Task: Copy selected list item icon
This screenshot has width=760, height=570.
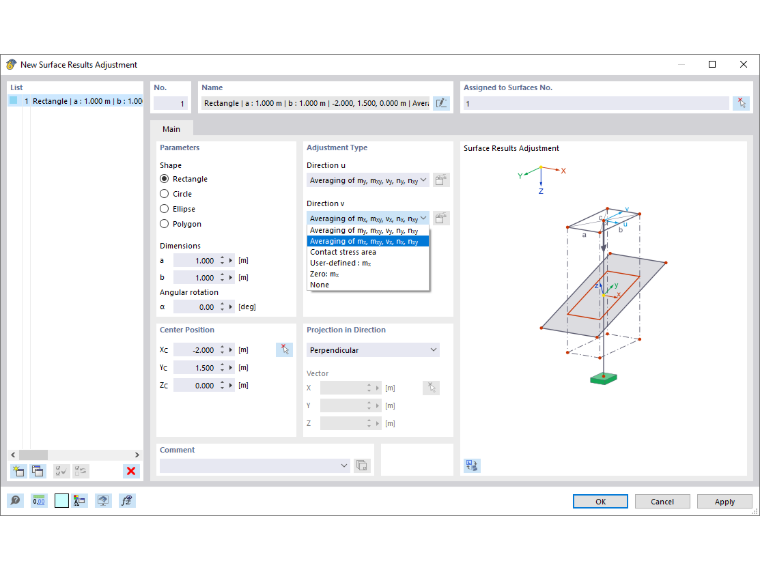Action: [x=37, y=471]
